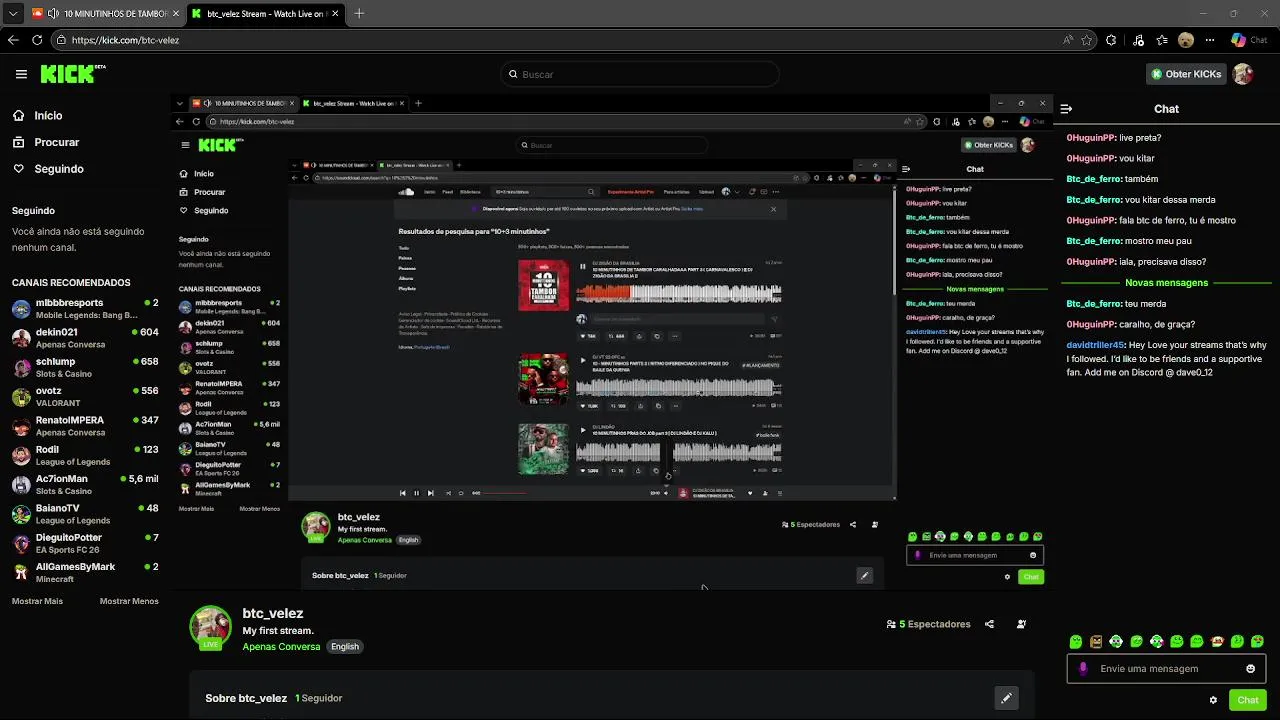Open browser settings three-dot menu

coord(1210,40)
